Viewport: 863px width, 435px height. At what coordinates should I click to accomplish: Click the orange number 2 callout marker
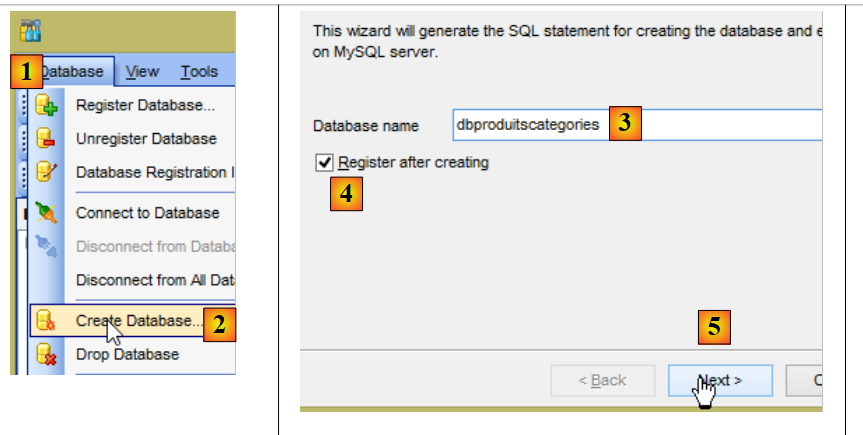coord(219,324)
